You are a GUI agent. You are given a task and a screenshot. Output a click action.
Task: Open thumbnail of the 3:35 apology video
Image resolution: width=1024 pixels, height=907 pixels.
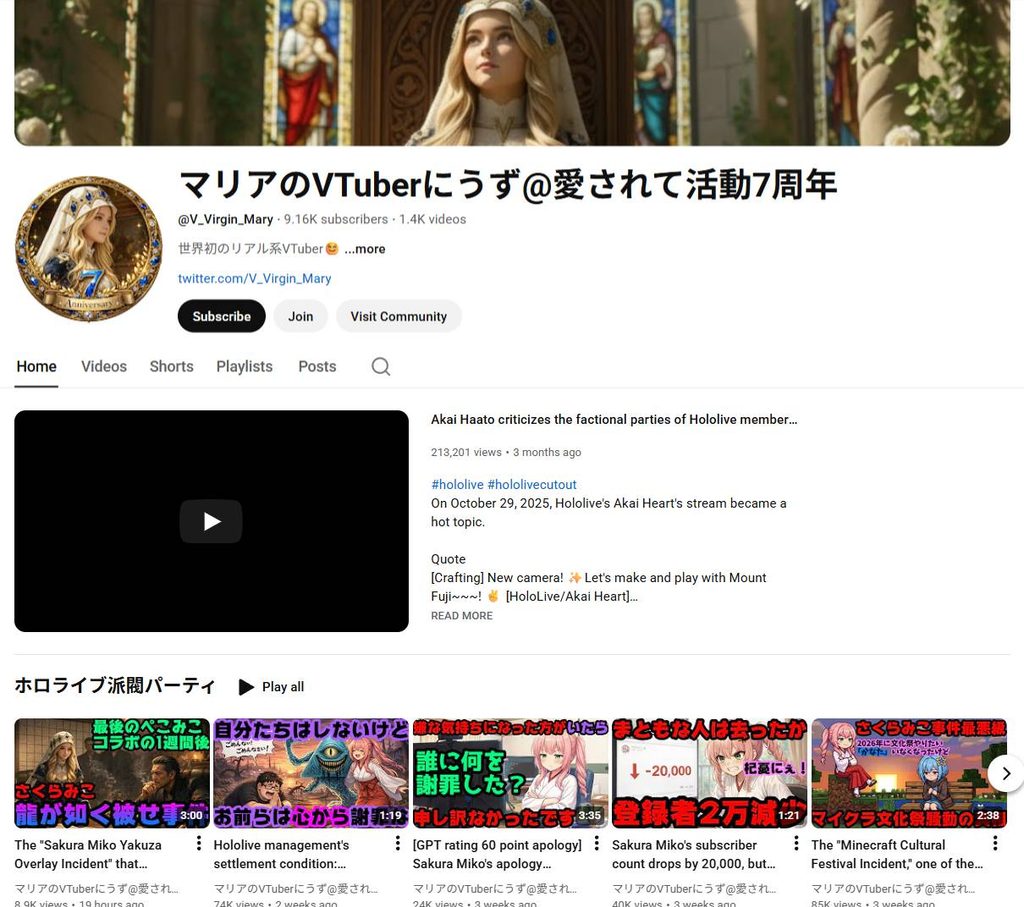click(x=510, y=773)
